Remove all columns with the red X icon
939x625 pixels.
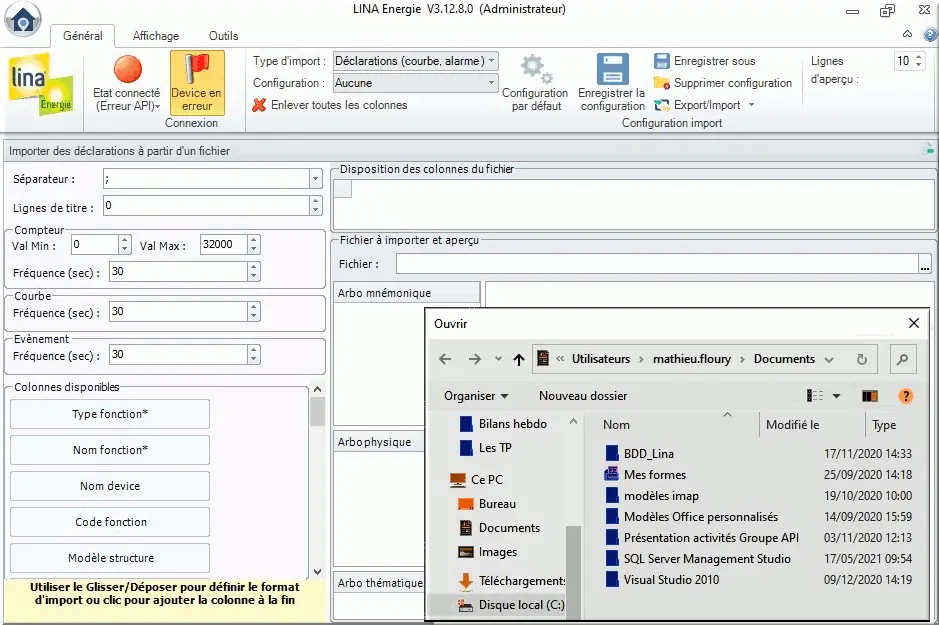point(259,105)
